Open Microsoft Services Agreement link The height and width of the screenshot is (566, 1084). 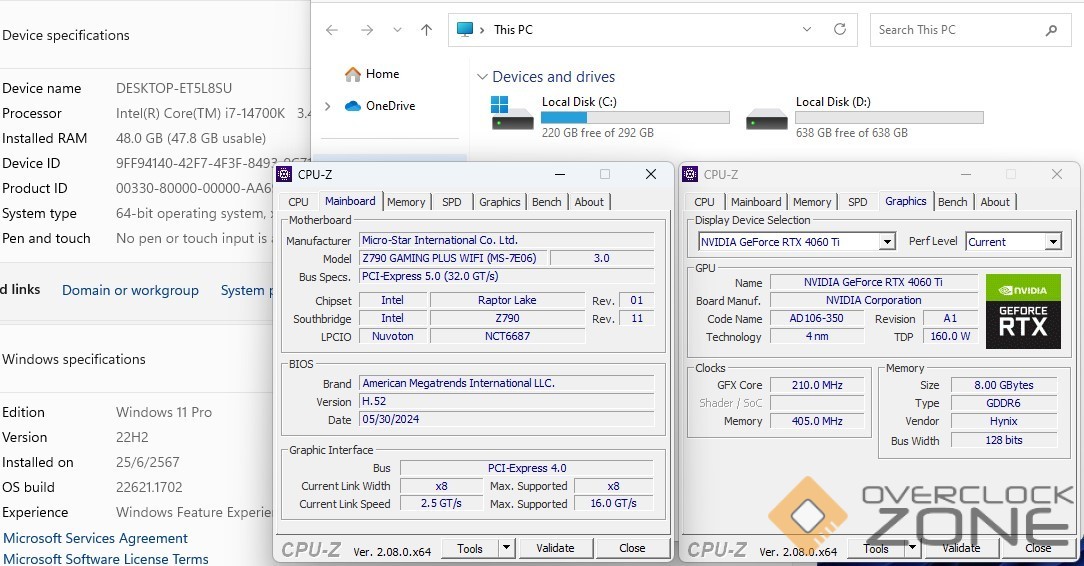click(x=95, y=538)
